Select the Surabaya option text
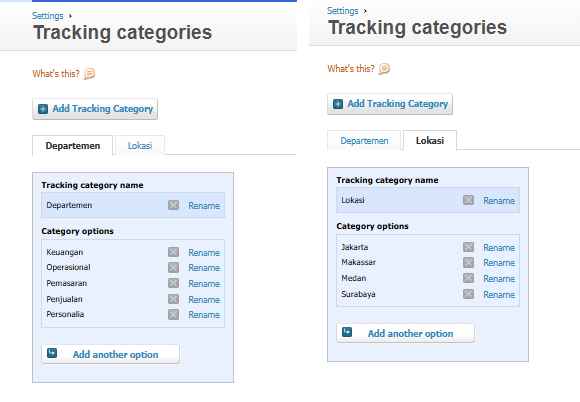Image resolution: width=580 pixels, height=402 pixels. 358,294
